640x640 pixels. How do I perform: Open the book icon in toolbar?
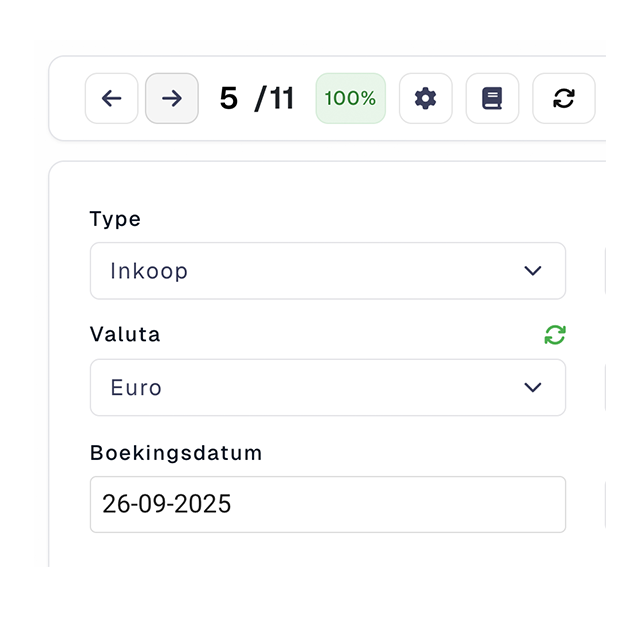pyautogui.click(x=492, y=98)
